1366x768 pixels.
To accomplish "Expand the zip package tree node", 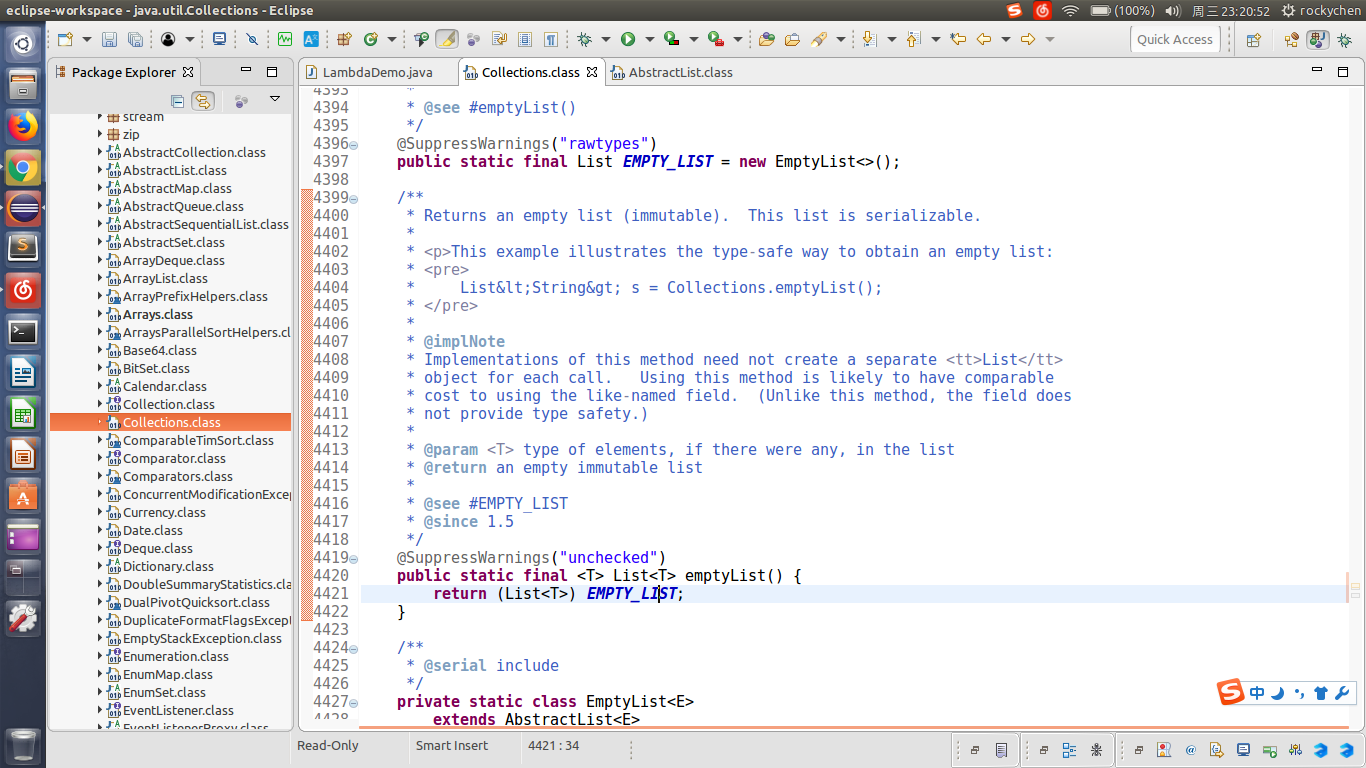I will pyautogui.click(x=100, y=134).
